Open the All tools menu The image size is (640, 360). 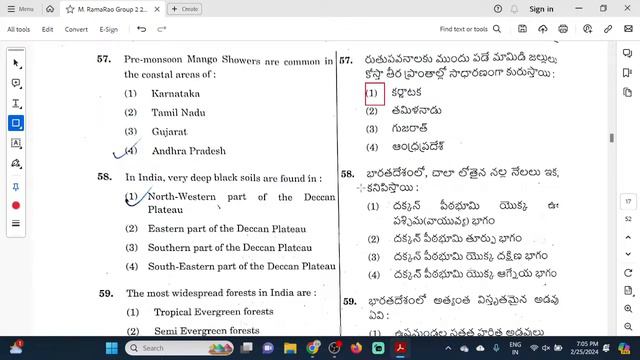[19, 29]
